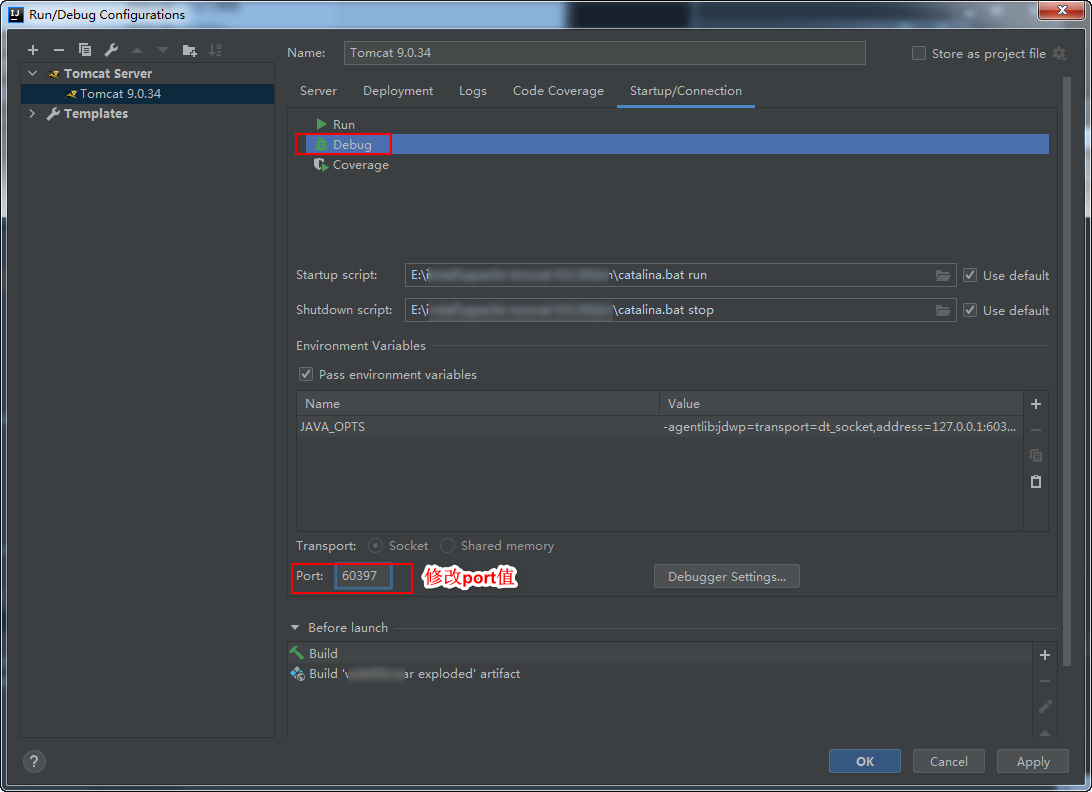Paste environment variables clipboard icon
Viewport: 1092px width, 792px height.
[1036, 481]
